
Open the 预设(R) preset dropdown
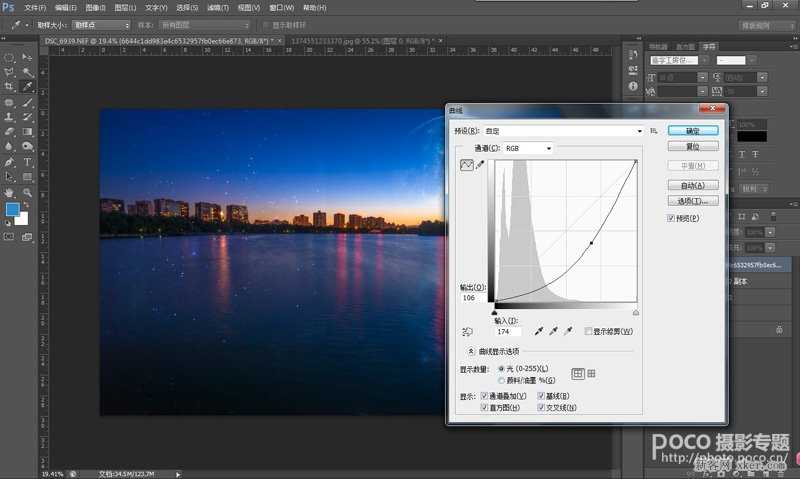(x=563, y=131)
